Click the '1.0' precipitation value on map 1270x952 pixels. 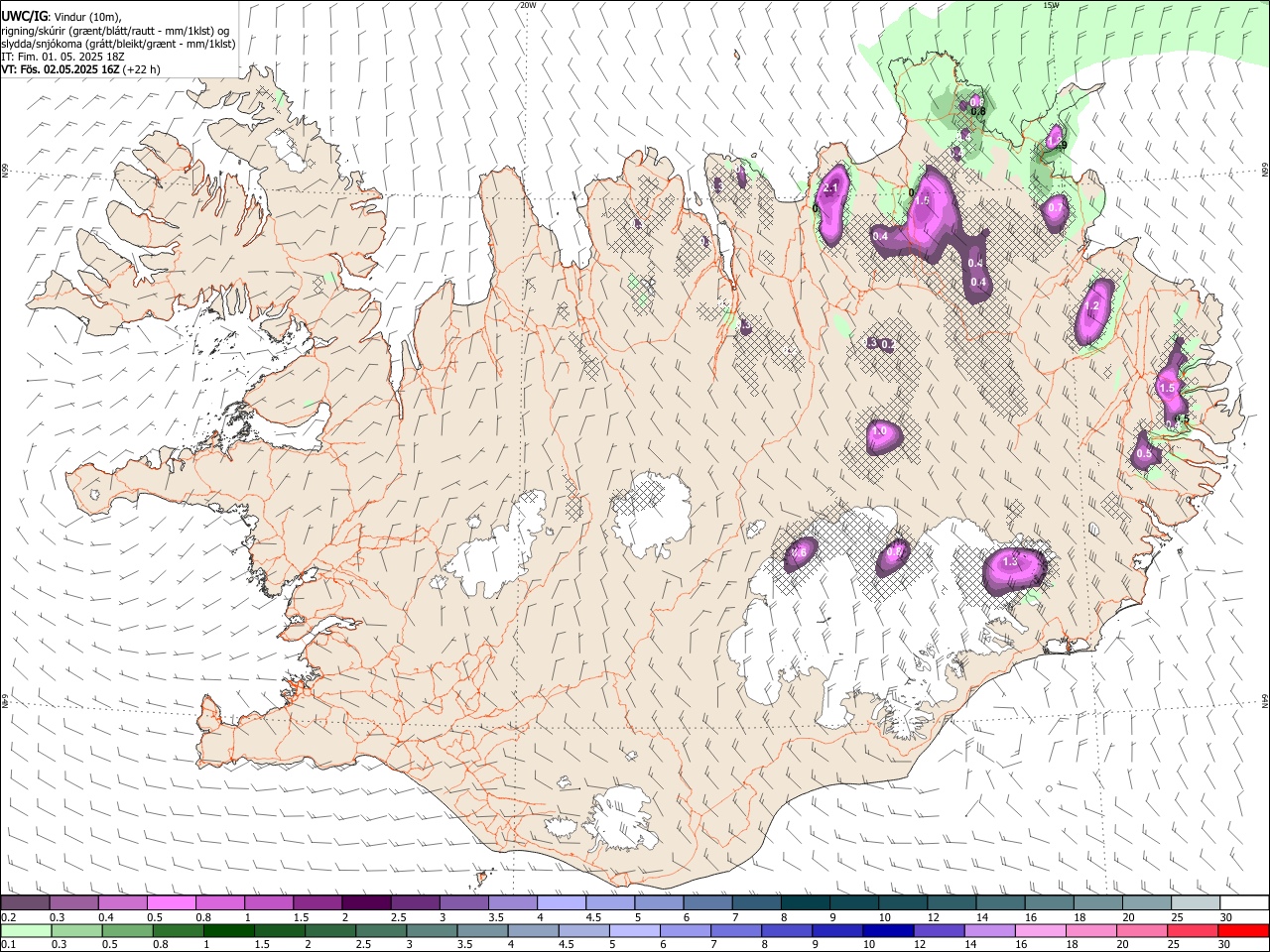click(878, 431)
